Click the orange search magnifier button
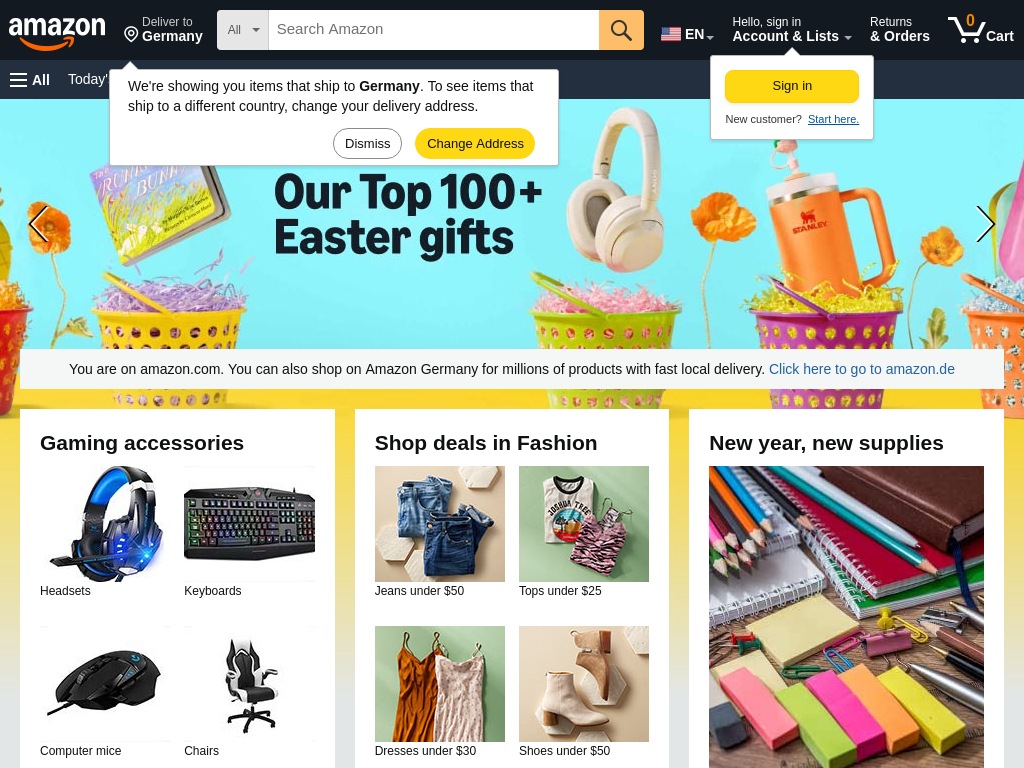The height and width of the screenshot is (768, 1024). pos(621,30)
